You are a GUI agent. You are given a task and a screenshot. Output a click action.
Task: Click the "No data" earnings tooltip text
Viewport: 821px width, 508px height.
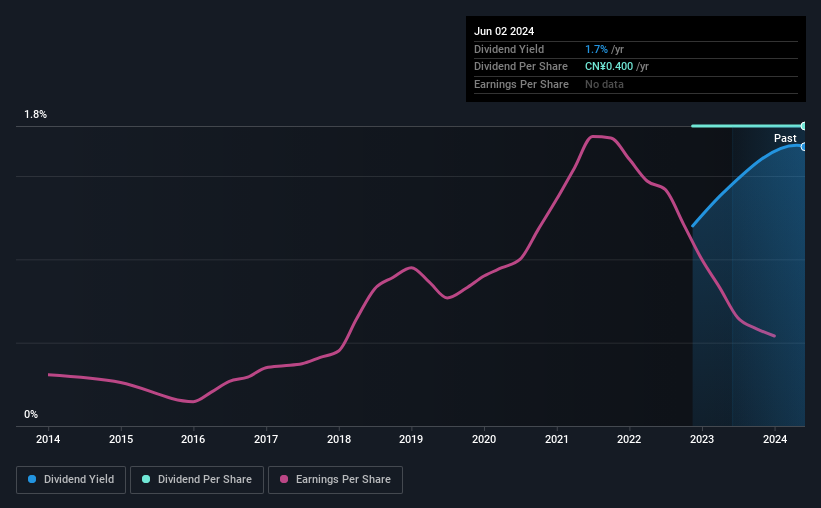point(604,84)
